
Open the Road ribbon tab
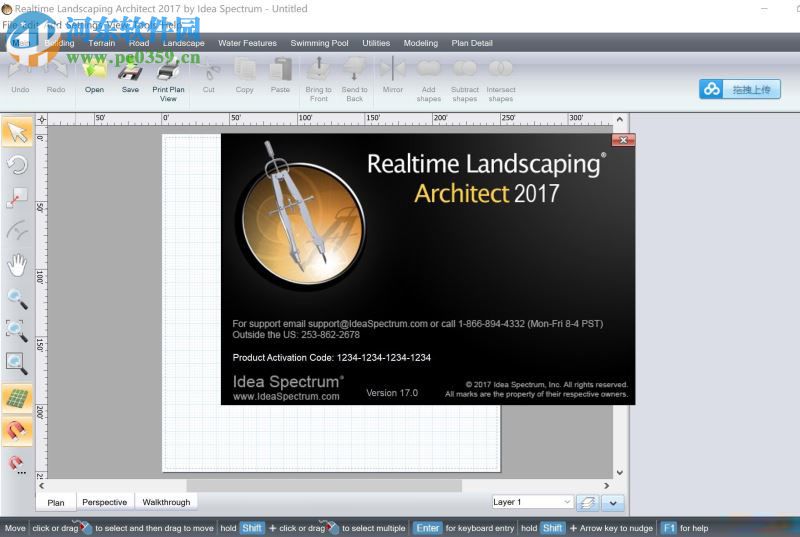pos(139,43)
